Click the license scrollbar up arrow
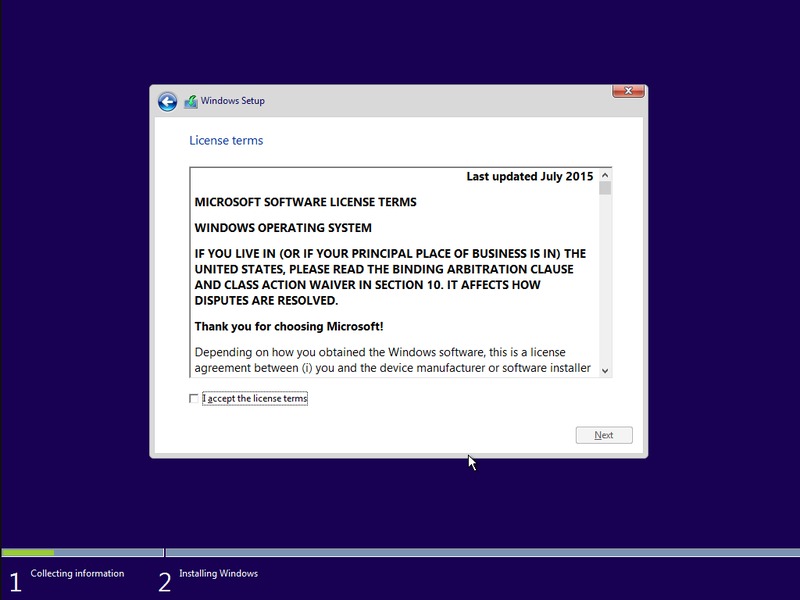This screenshot has height=600, width=800. (x=605, y=175)
